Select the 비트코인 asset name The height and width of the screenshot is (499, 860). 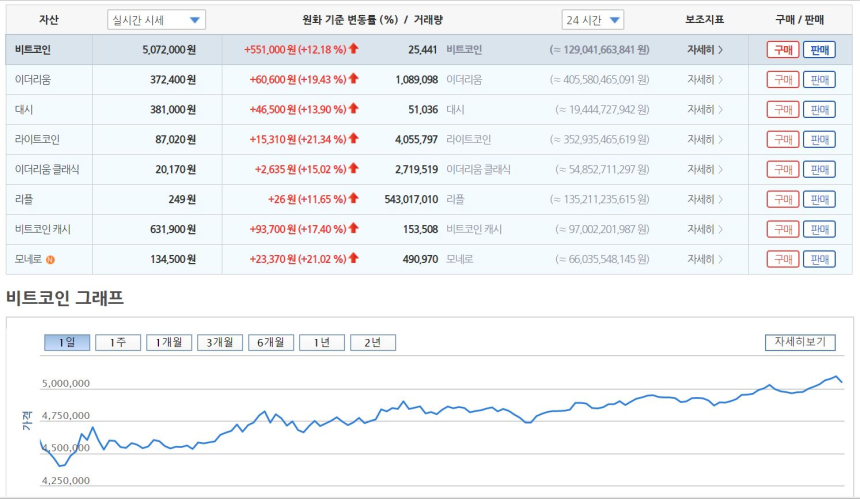pos(33,50)
